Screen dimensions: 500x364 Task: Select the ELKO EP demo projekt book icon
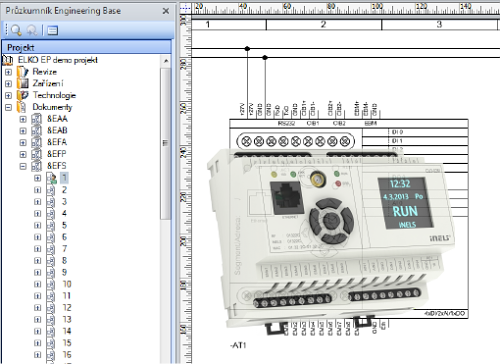click(7, 60)
